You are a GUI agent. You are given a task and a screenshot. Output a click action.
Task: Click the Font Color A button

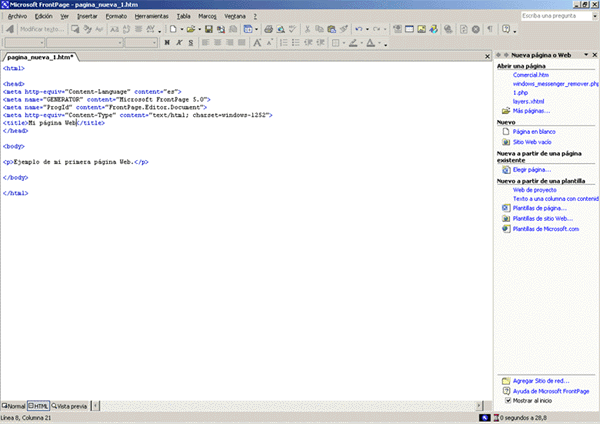pos(371,42)
